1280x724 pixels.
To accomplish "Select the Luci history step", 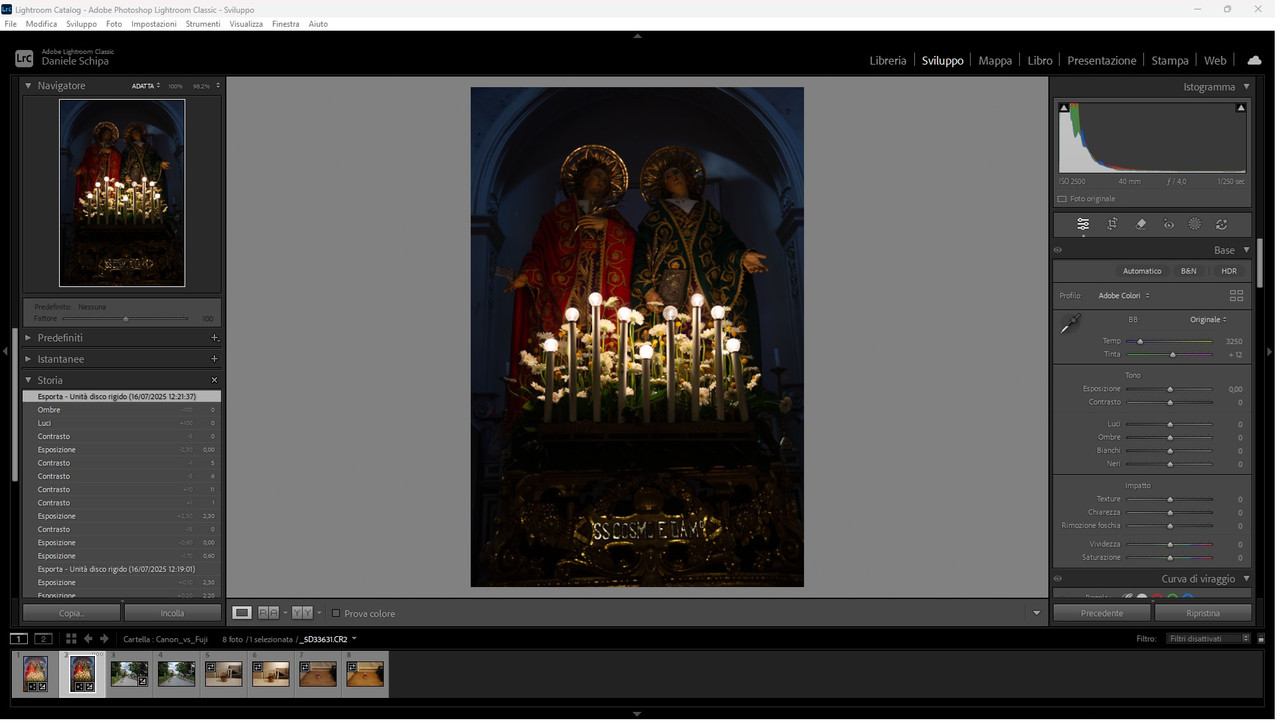I will click(x=122, y=423).
